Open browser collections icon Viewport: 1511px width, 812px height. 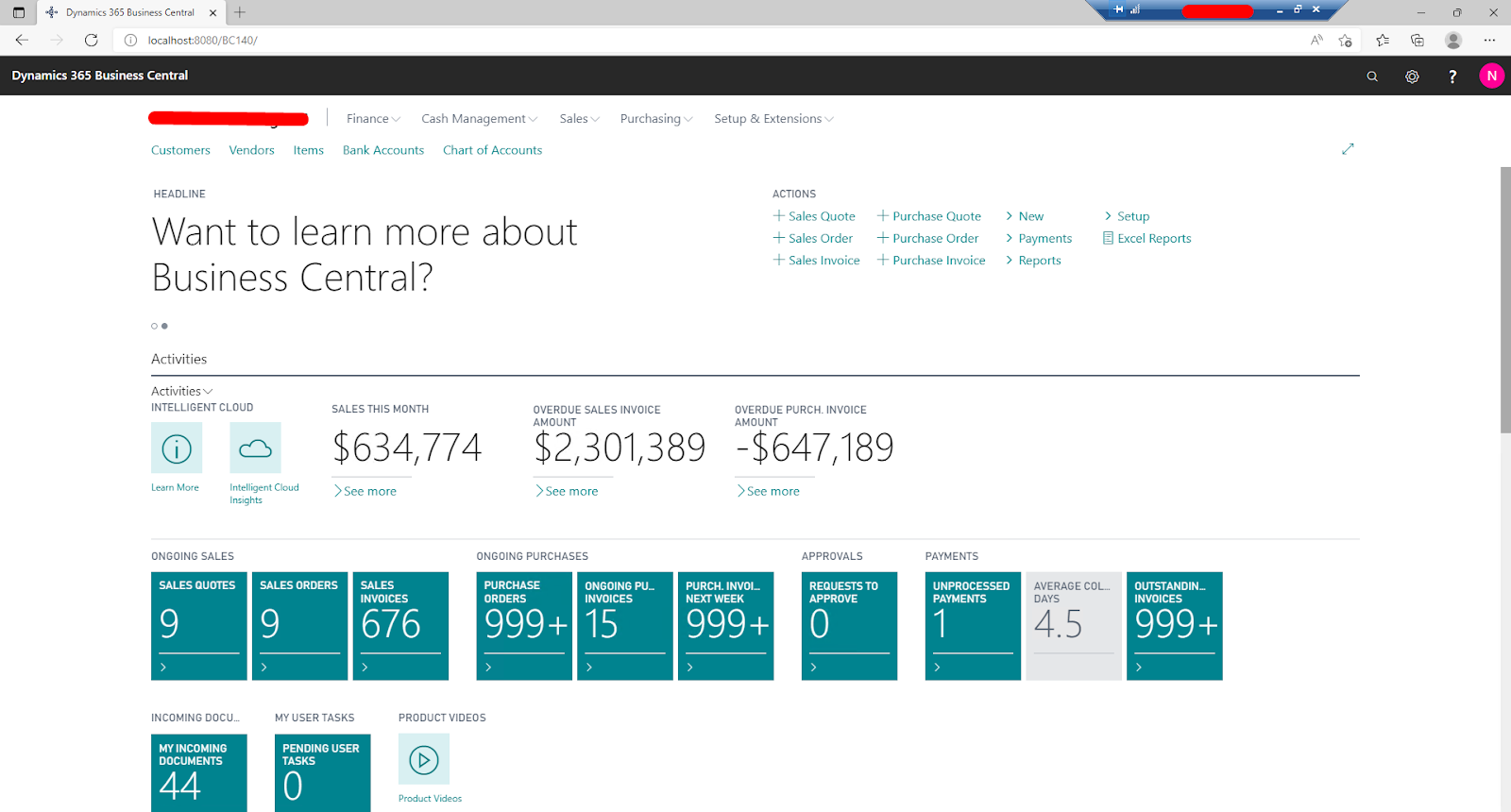pos(1418,40)
